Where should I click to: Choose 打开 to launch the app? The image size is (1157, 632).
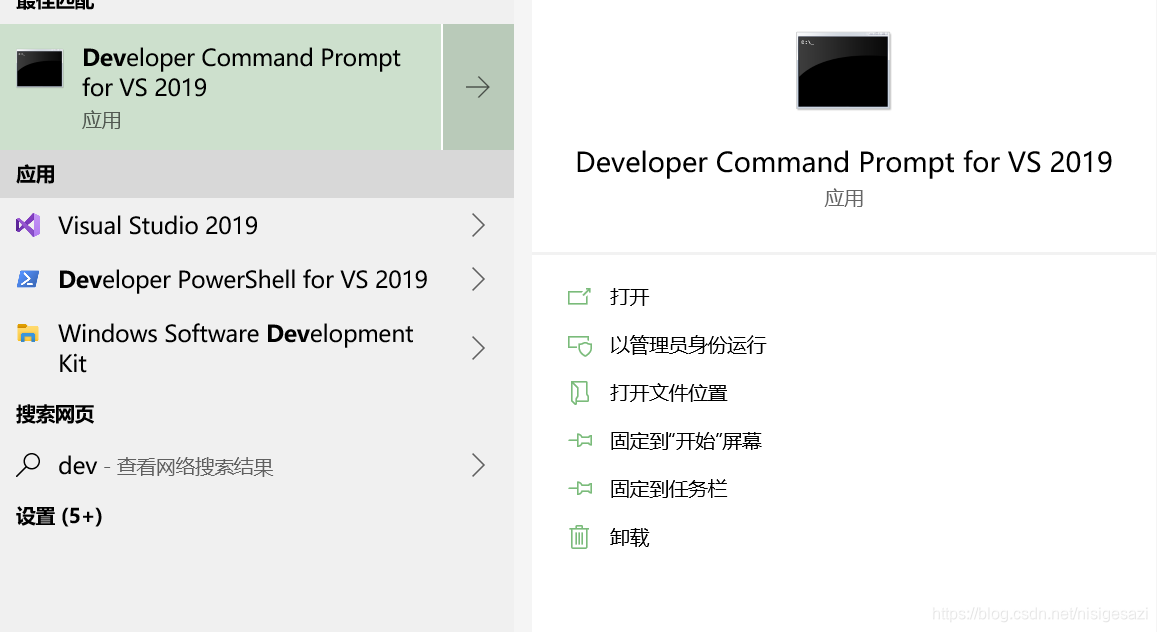(629, 297)
